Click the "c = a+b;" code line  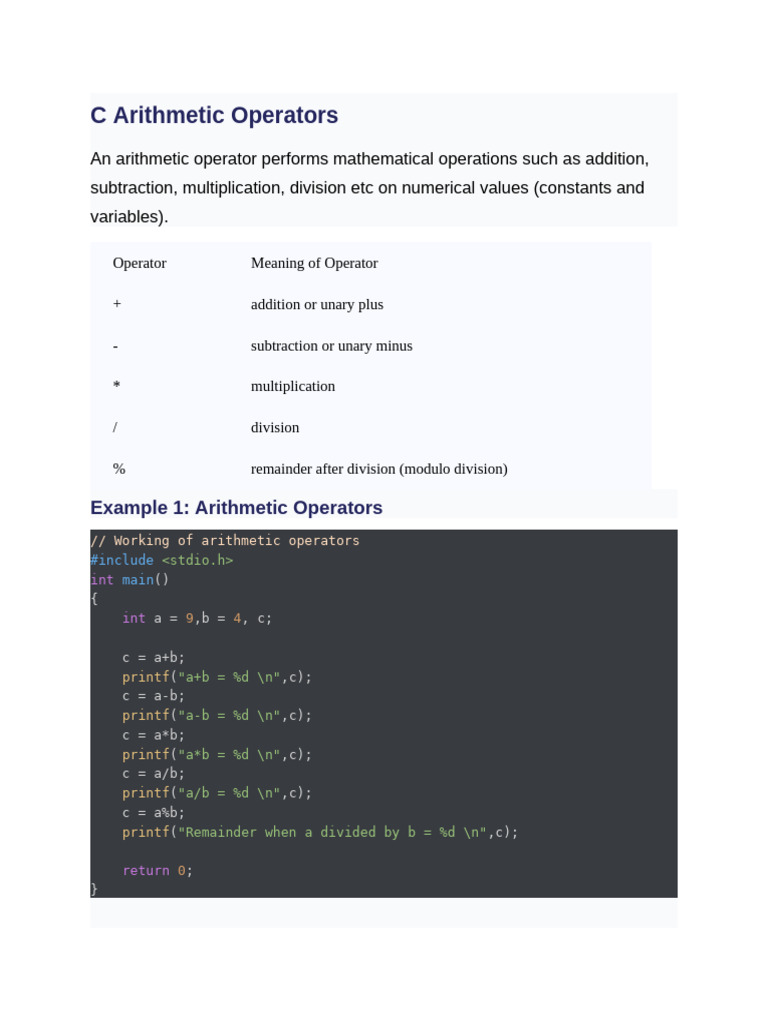click(x=154, y=658)
